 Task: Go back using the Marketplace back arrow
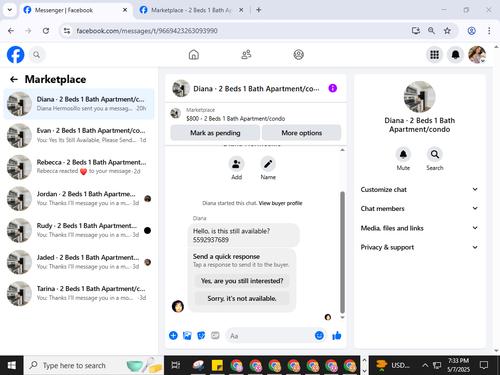pos(14,79)
